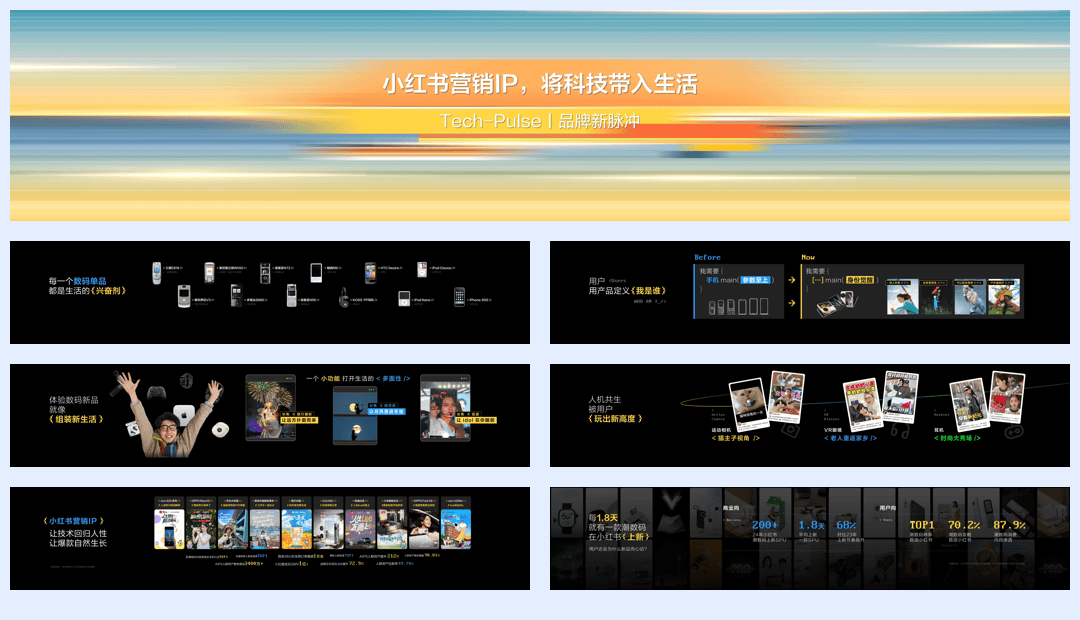The height and width of the screenshot is (620, 1080).
Task: Click the heading 每1.8天
Action: click(x=603, y=517)
